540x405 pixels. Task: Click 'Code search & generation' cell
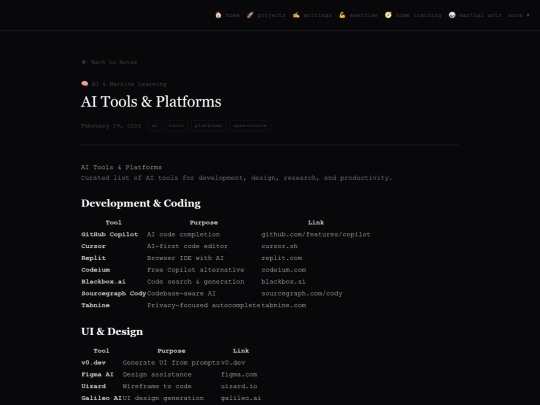click(x=196, y=282)
